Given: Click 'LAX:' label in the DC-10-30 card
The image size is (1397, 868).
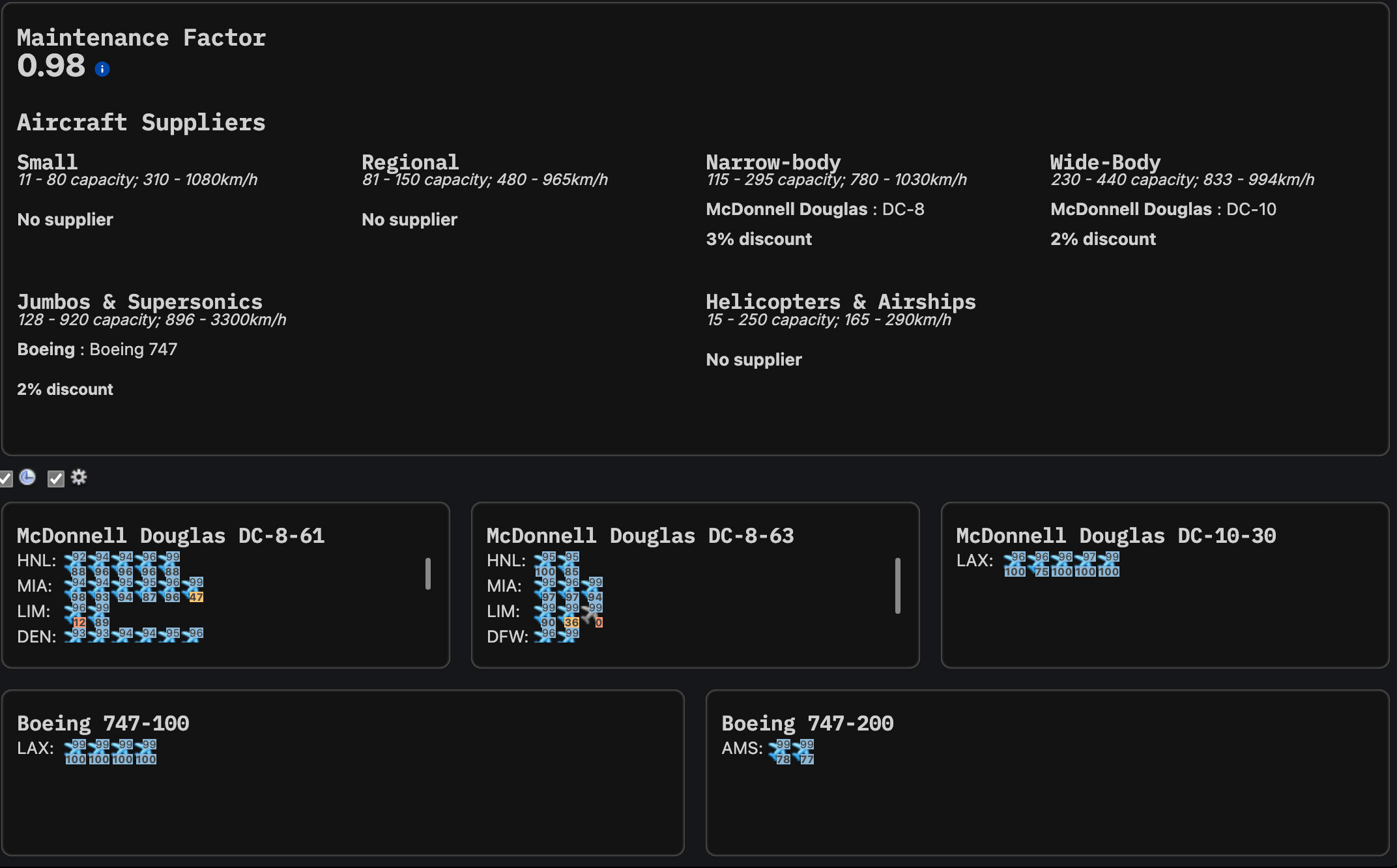Looking at the screenshot, I should [x=975, y=560].
